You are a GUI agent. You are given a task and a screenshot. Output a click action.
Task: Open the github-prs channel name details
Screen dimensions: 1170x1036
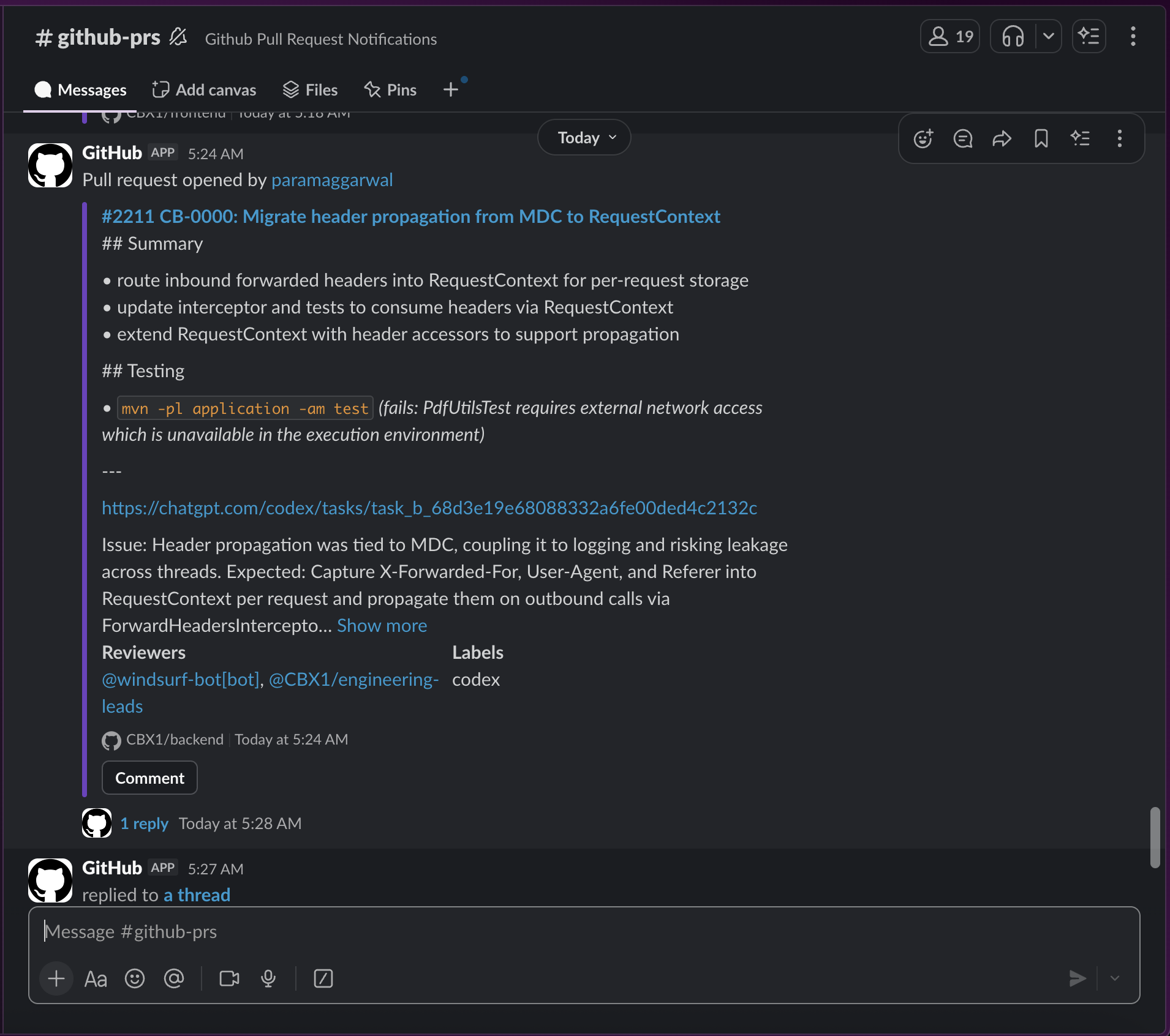[98, 38]
